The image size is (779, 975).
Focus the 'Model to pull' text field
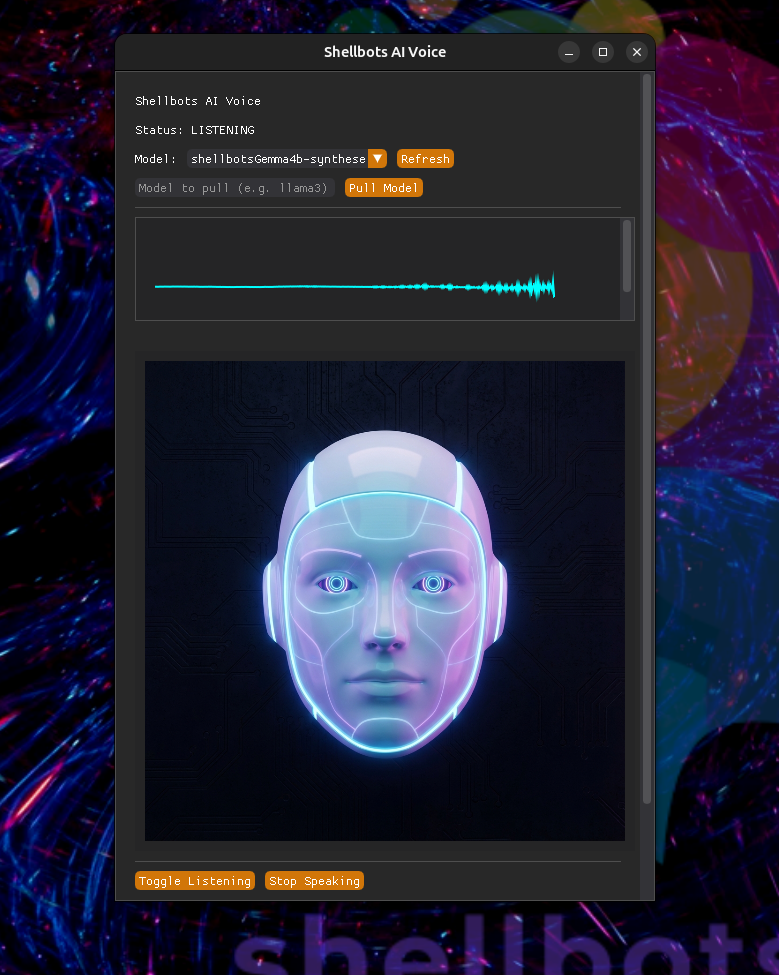[234, 188]
